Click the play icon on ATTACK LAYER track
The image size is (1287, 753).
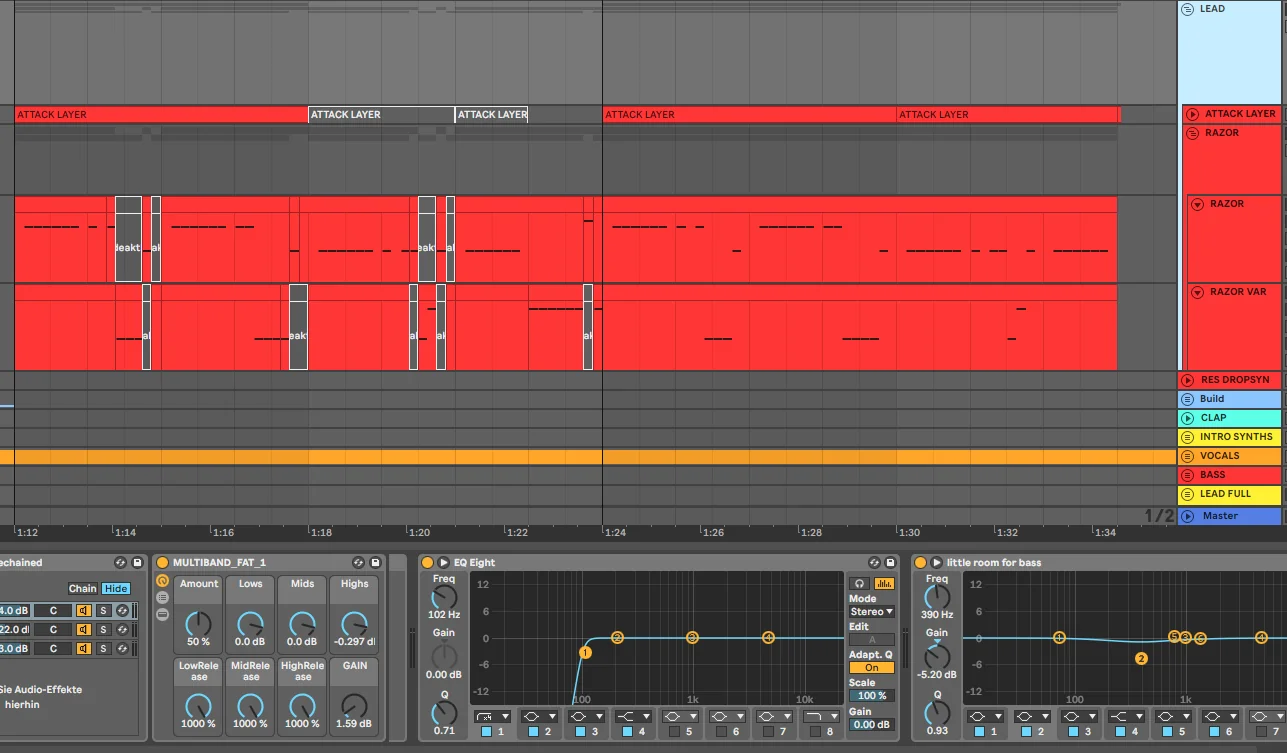pos(1192,114)
